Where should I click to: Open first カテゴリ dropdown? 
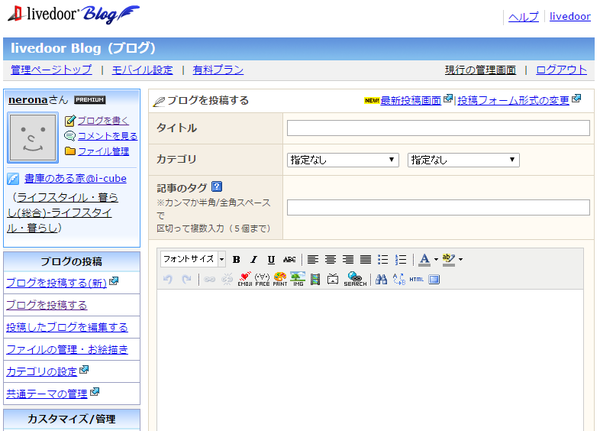click(343, 160)
